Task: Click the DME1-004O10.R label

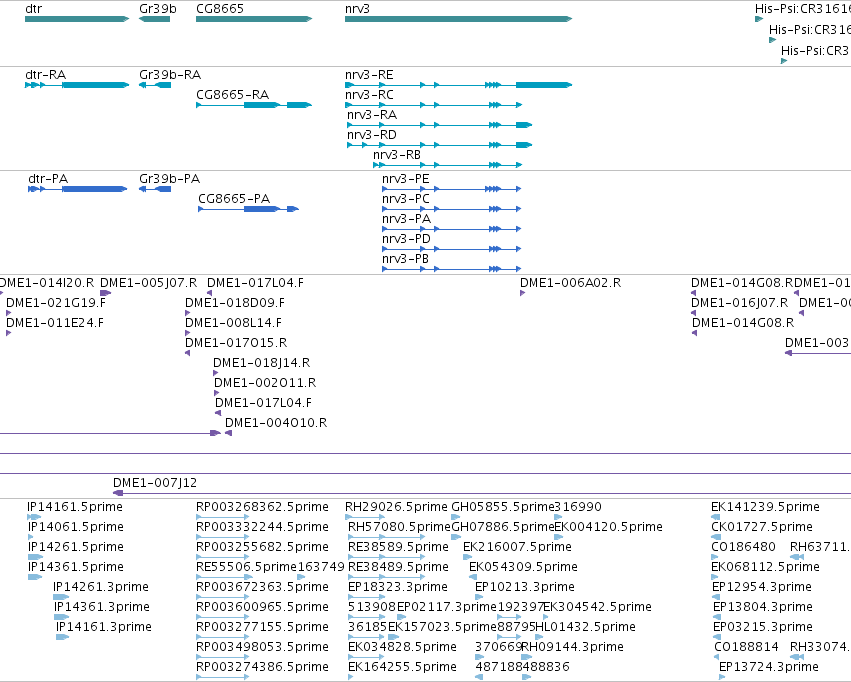Action: 276,423
